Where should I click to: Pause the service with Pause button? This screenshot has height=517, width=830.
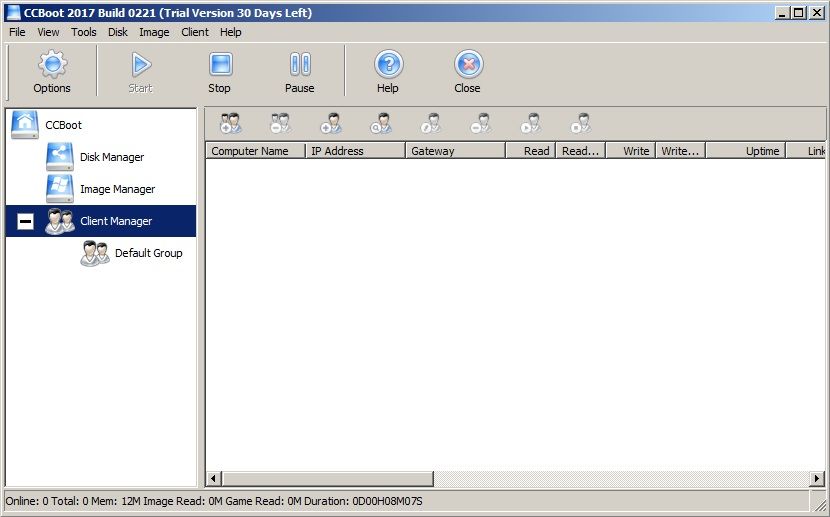tap(300, 72)
